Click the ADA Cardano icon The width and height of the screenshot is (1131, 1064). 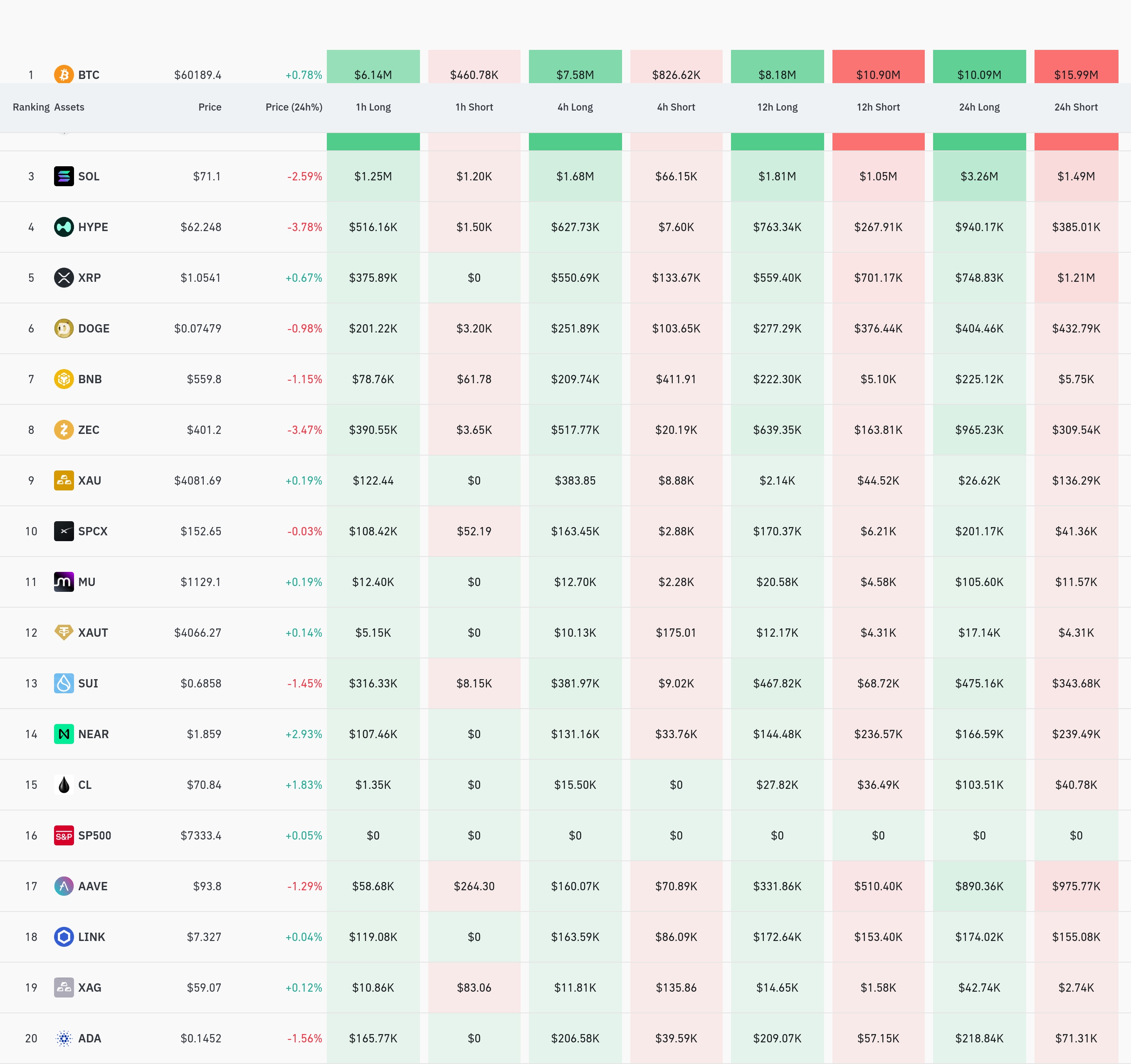64,1038
